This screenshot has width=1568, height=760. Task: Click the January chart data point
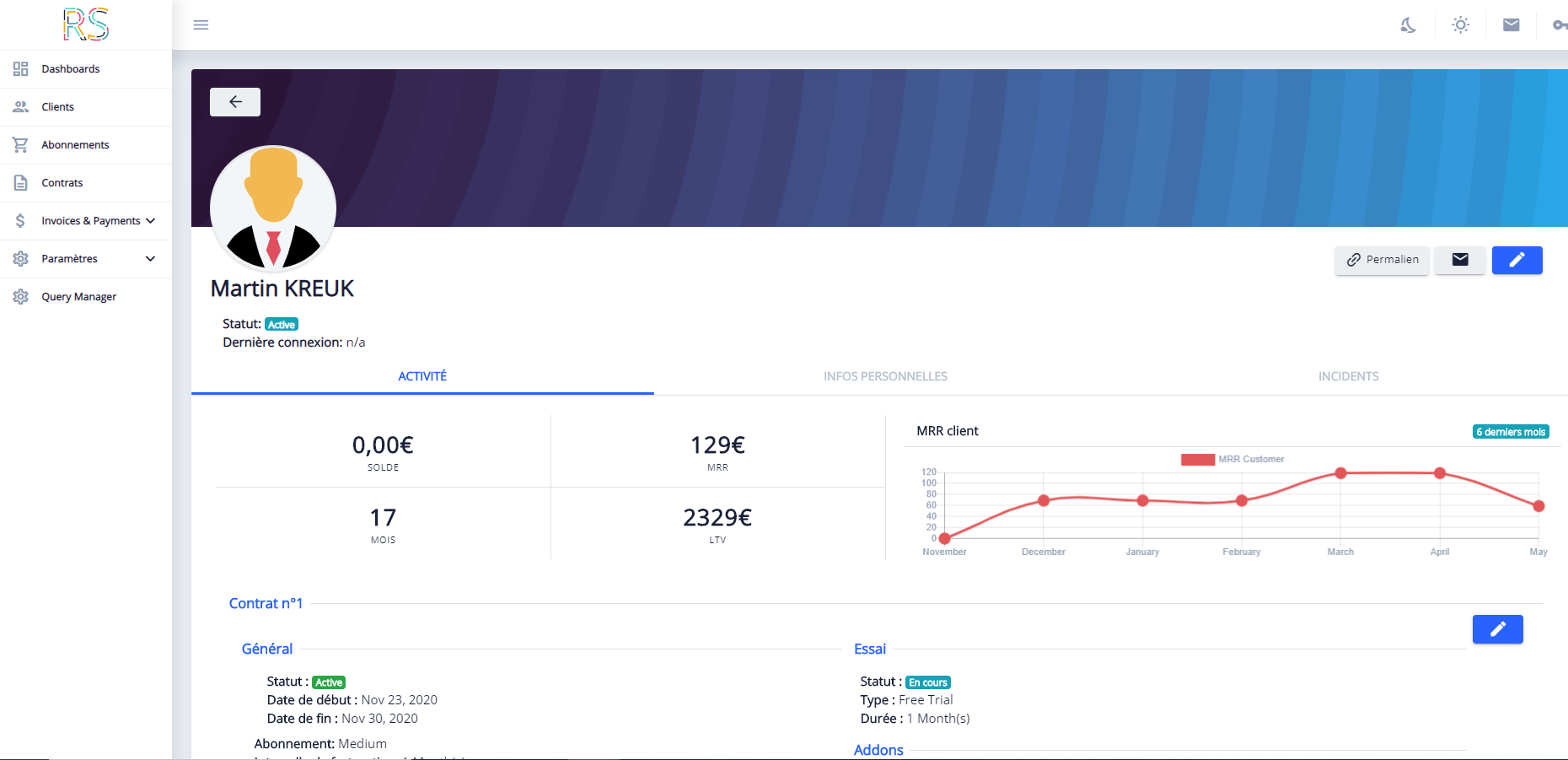coord(1143,500)
